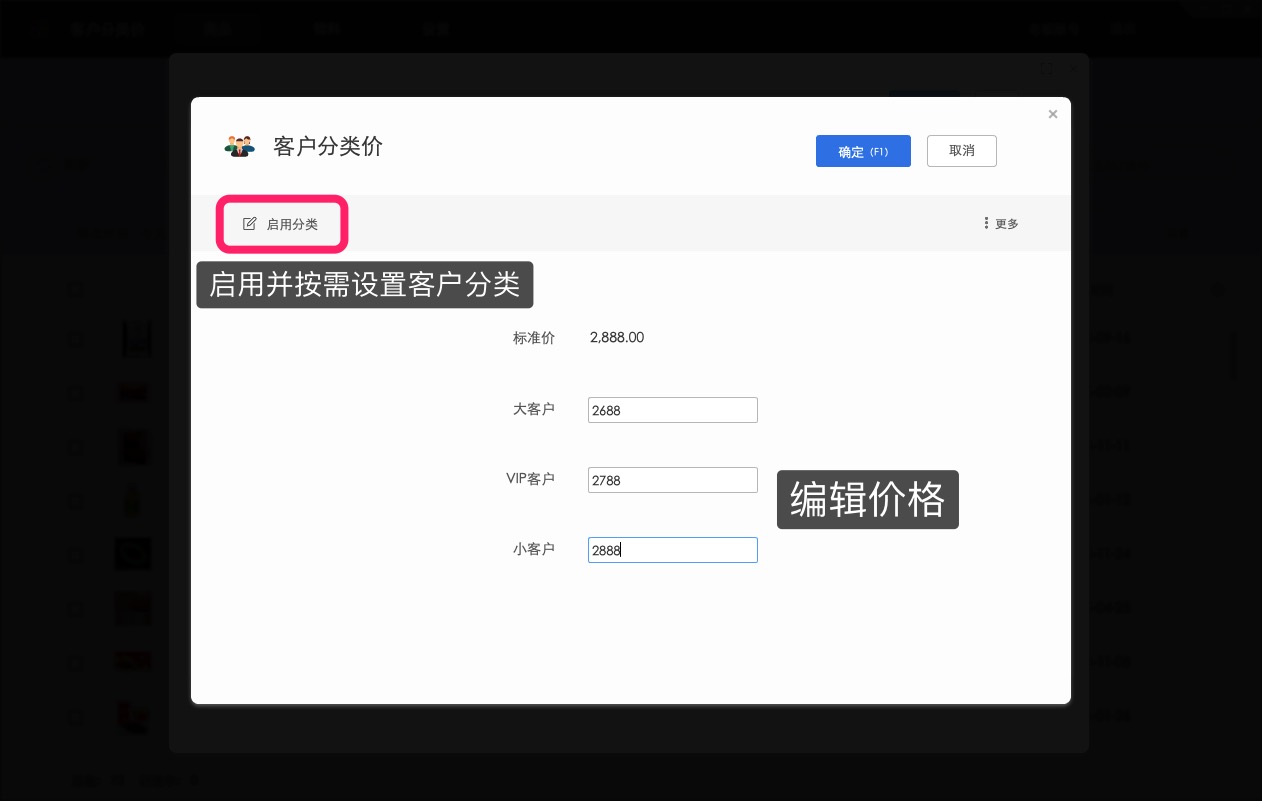
Task: Select the highlighted tab in the top menu bar
Action: [x=218, y=28]
